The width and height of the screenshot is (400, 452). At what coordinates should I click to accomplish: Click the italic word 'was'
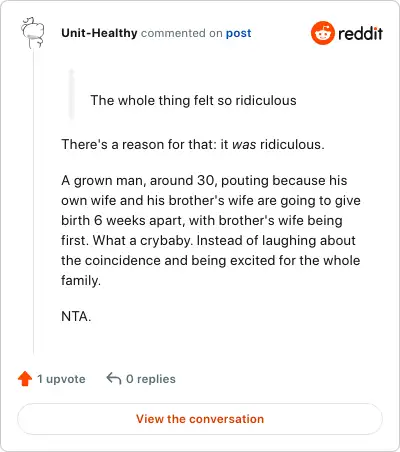pos(244,145)
